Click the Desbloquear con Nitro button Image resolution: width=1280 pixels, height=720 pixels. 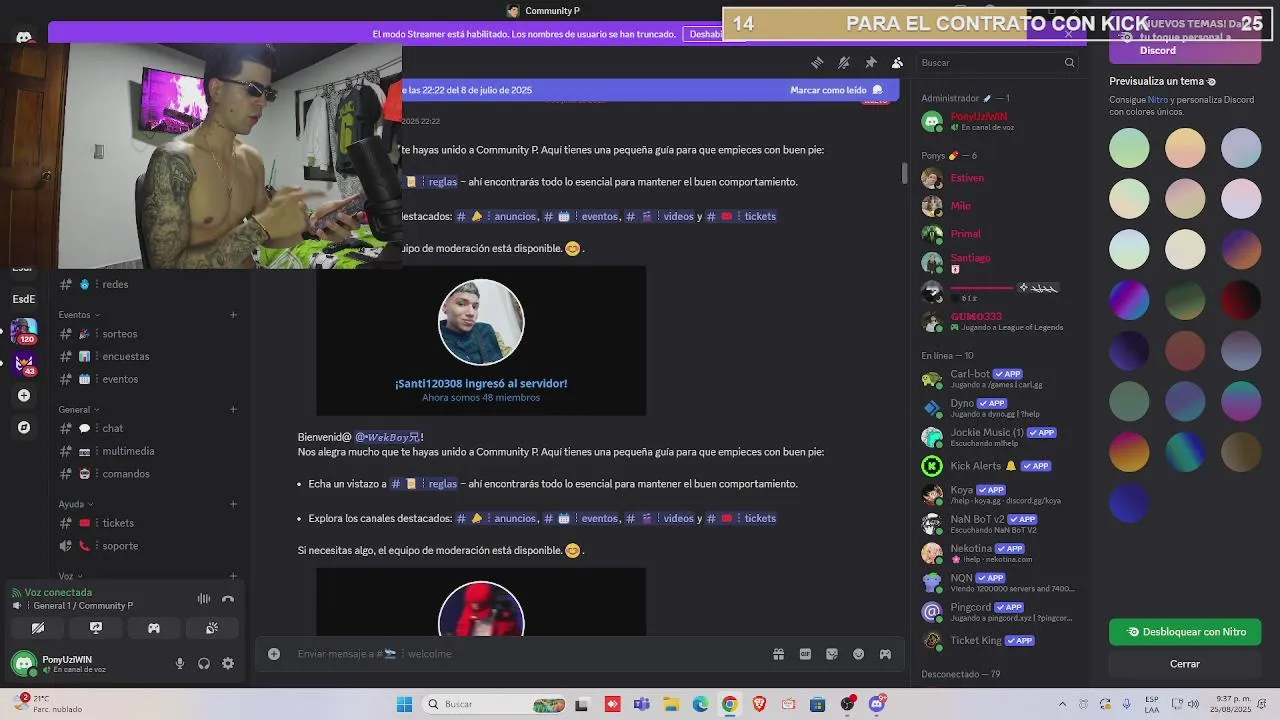[1185, 632]
